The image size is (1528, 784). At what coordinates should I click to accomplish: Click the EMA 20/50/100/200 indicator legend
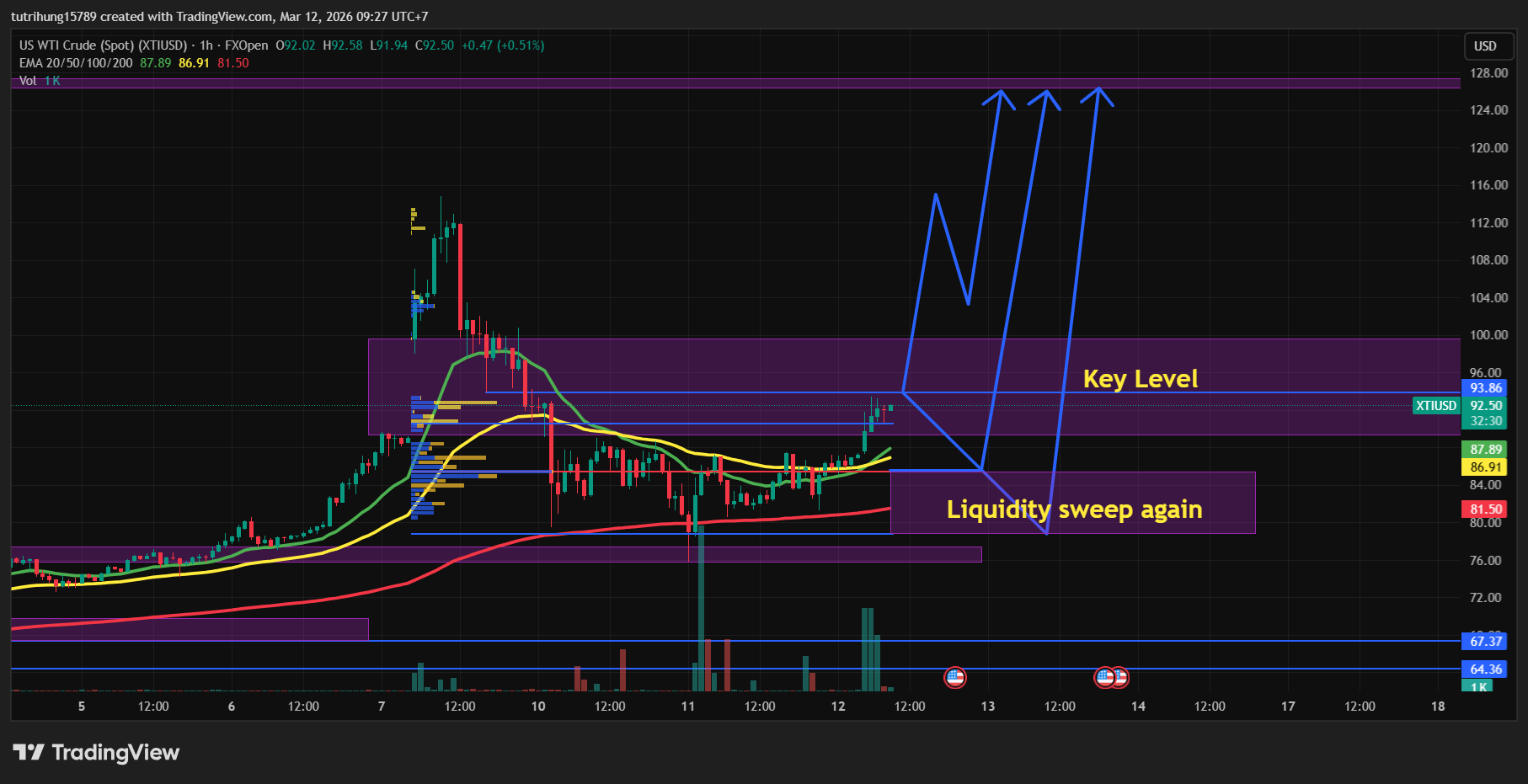[x=76, y=63]
